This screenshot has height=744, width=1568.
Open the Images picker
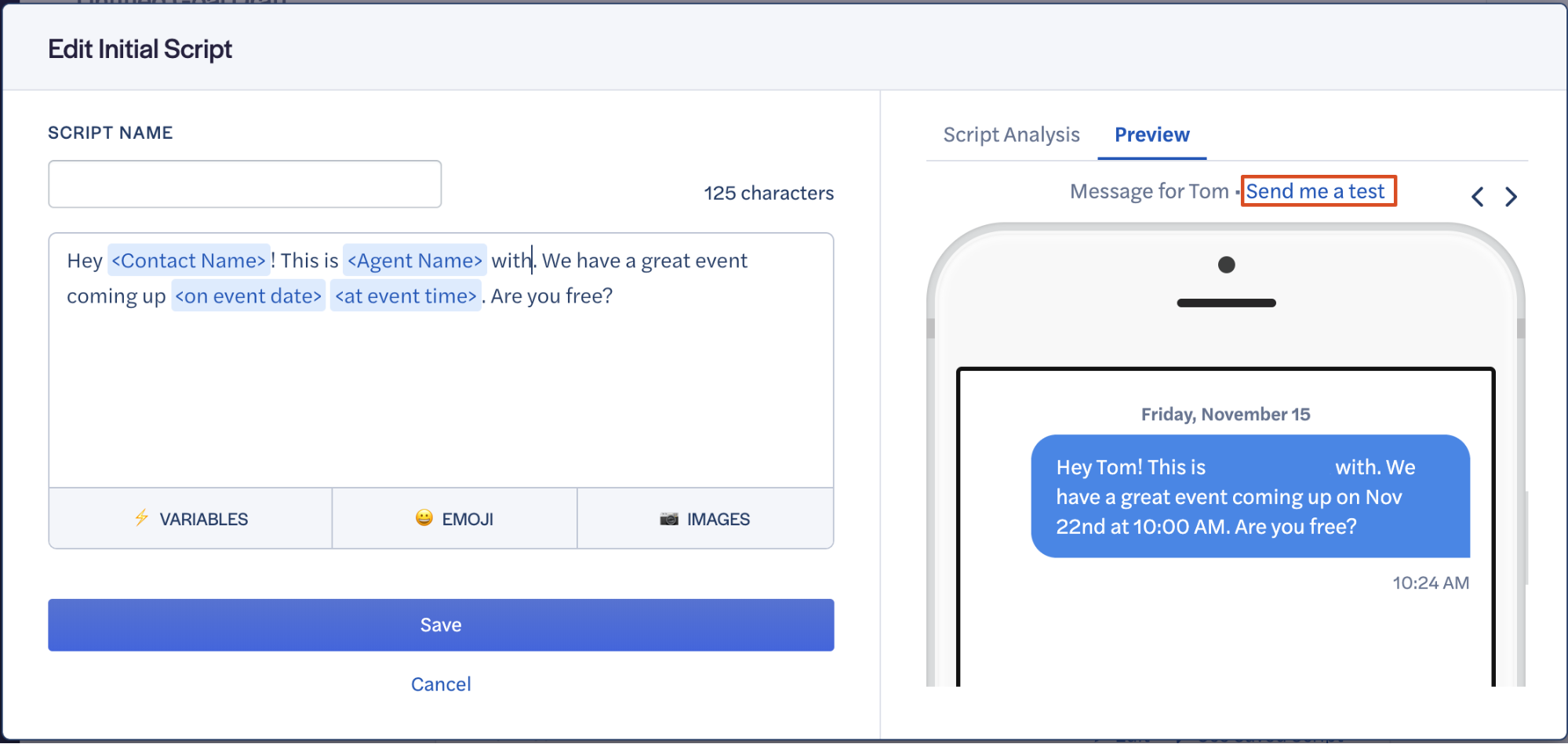pyautogui.click(x=705, y=518)
